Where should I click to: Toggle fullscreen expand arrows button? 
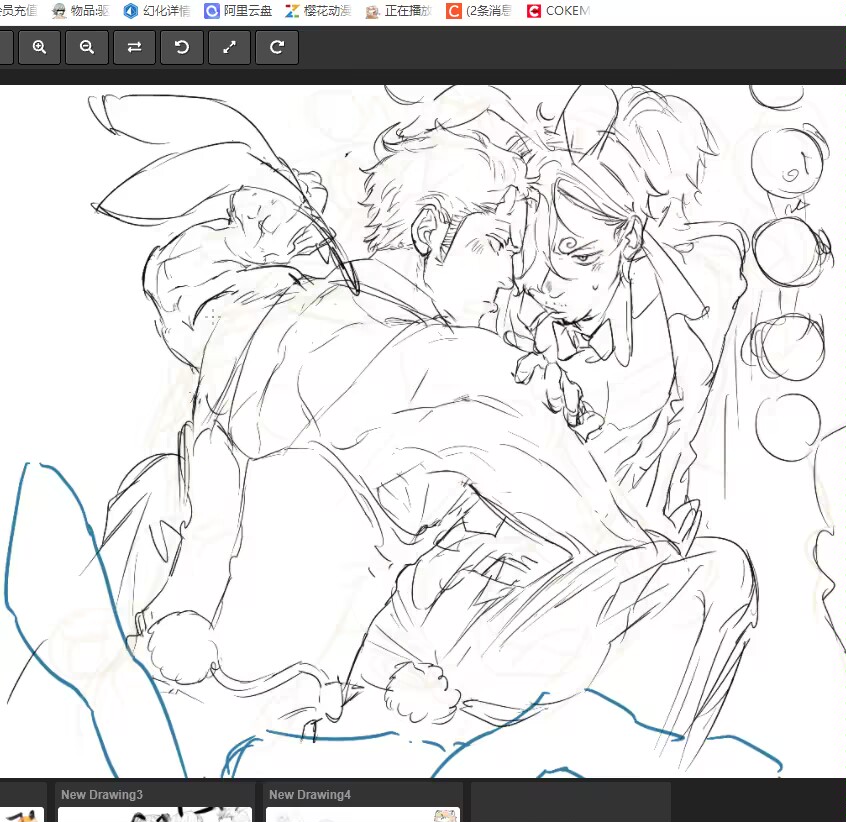(x=229, y=47)
